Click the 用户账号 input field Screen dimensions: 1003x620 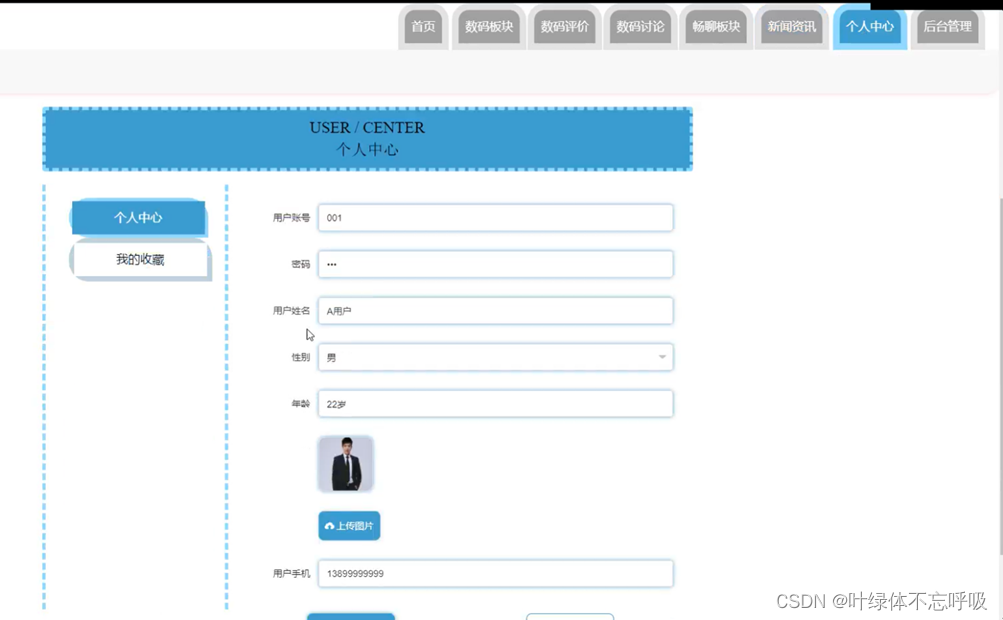[x=495, y=218]
